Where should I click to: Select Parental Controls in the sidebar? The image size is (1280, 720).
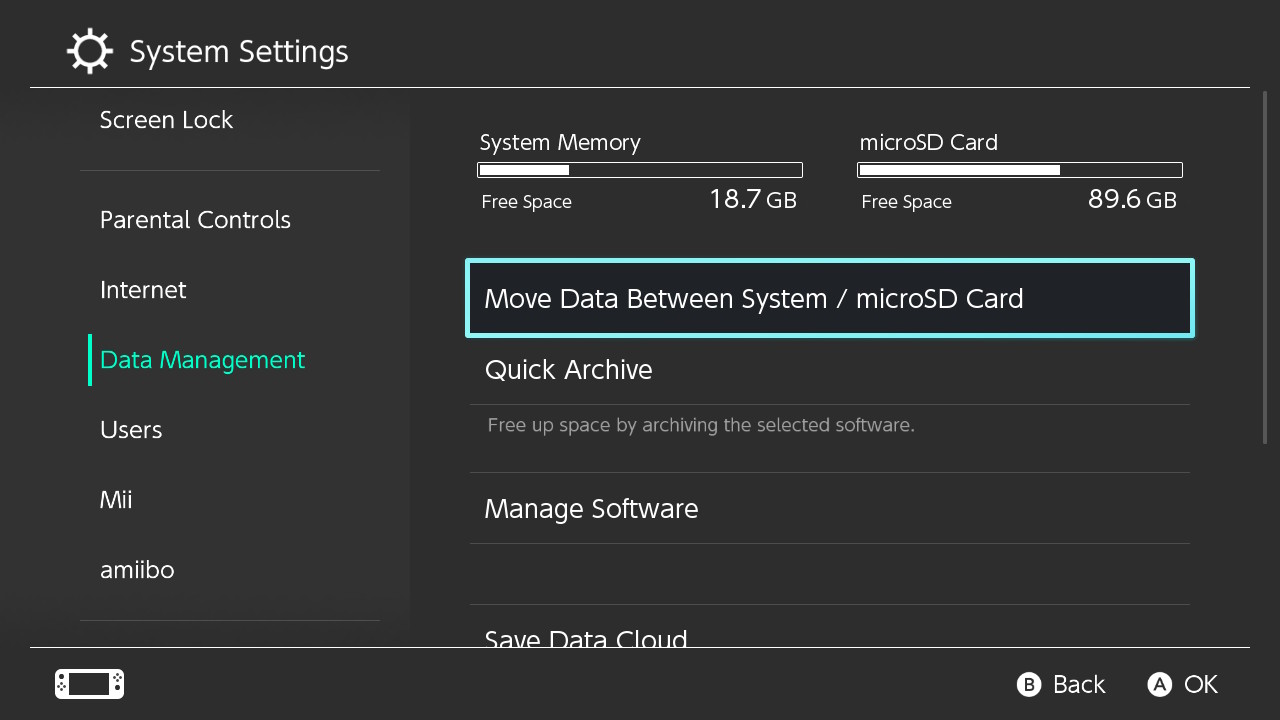pyautogui.click(x=195, y=220)
